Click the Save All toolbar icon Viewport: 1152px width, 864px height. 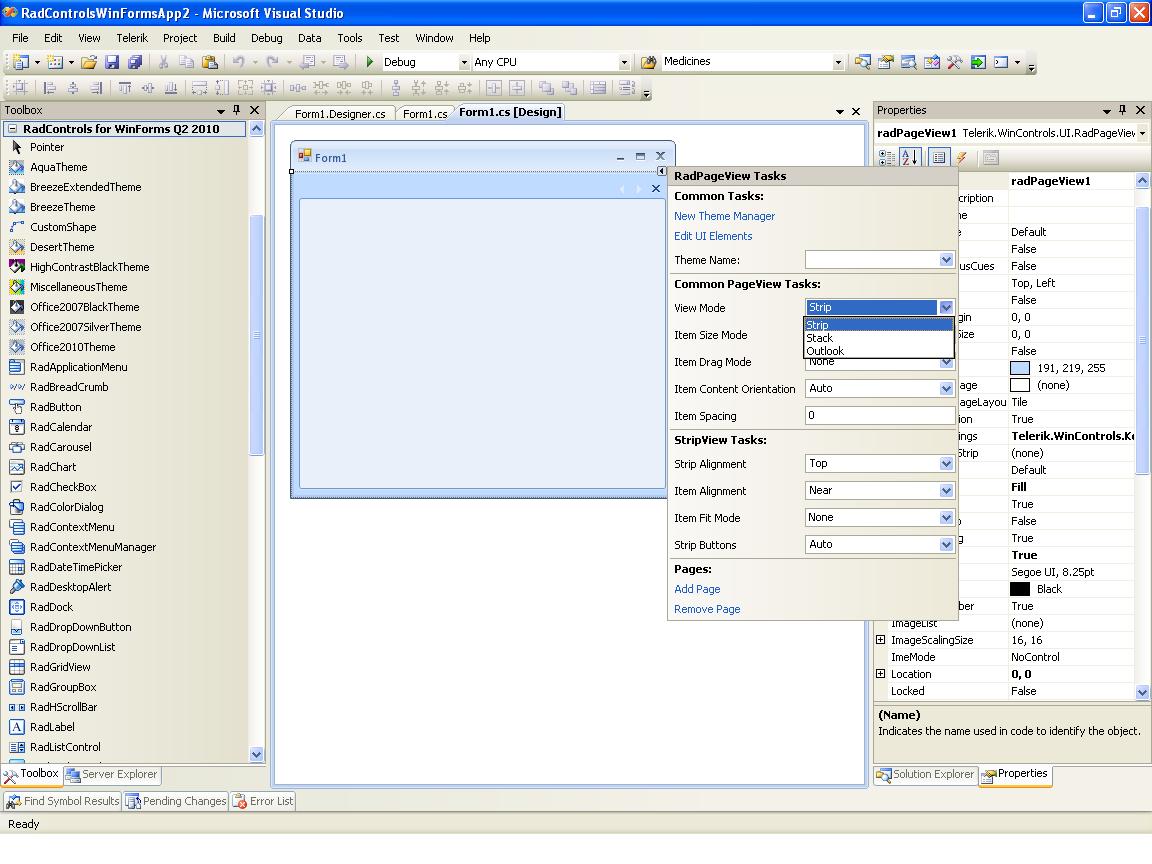pyautogui.click(x=135, y=62)
